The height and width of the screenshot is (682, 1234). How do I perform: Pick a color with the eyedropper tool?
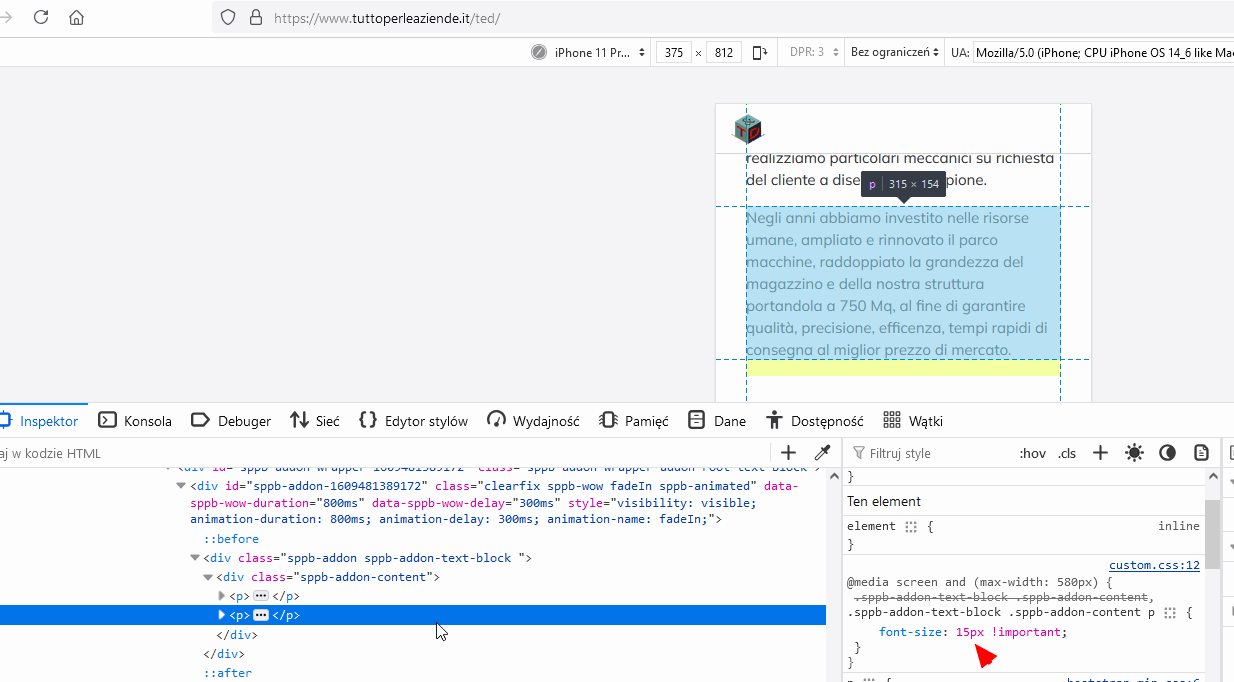coord(823,453)
